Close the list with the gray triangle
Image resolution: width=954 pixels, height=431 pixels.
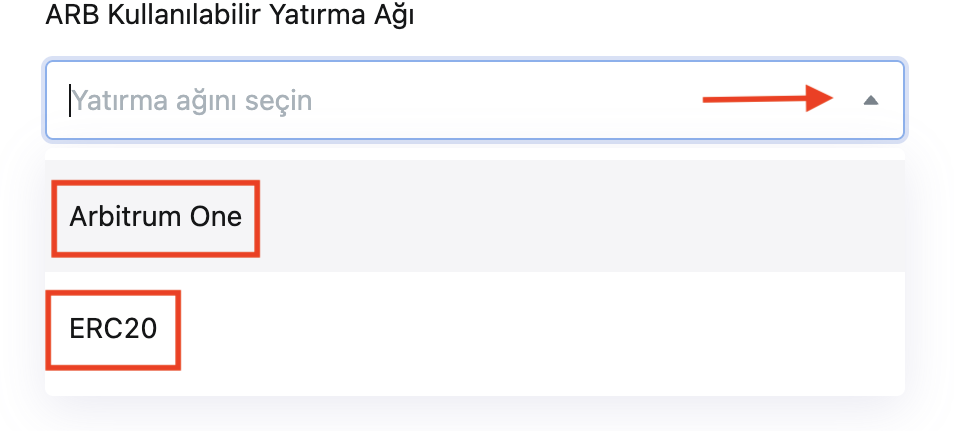click(871, 100)
